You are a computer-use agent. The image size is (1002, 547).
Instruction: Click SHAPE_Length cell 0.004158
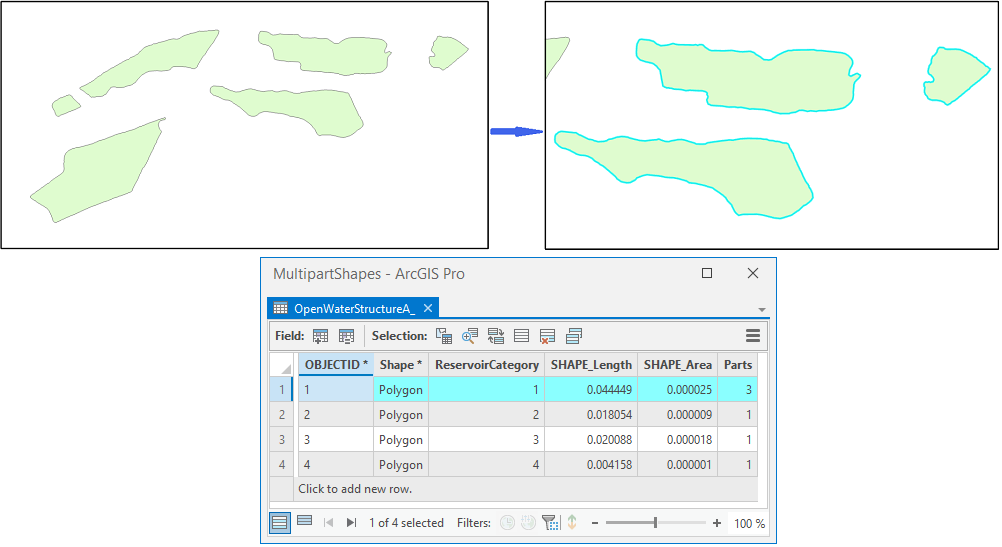[591, 464]
